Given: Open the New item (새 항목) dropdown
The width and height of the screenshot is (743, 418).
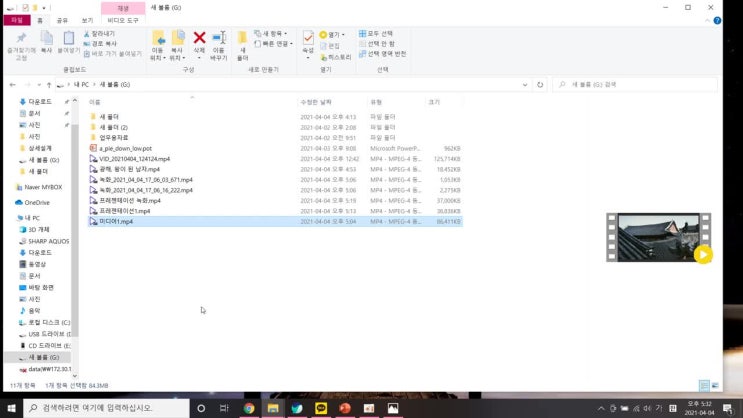Looking at the screenshot, I should (271, 34).
